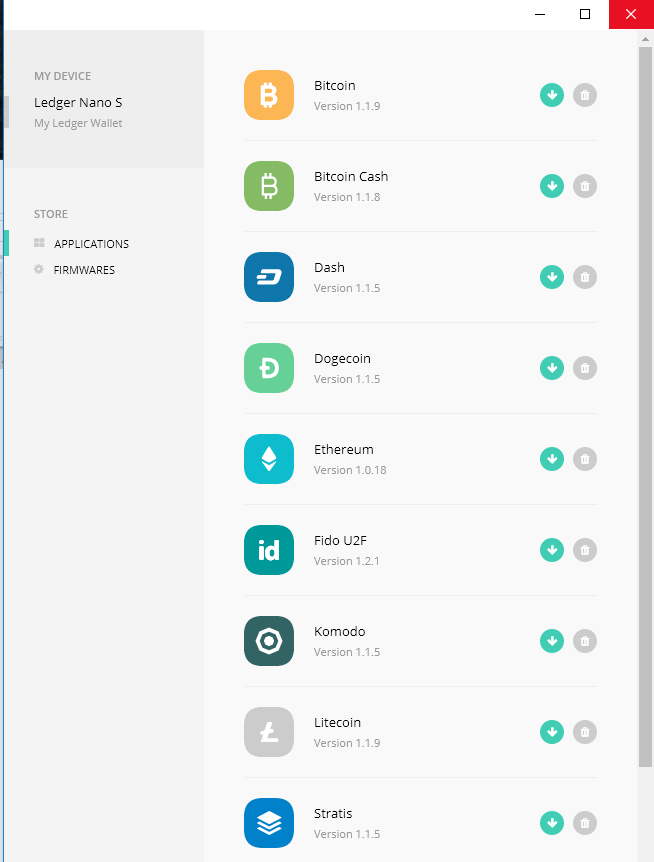Screen dimensions: 654x862
Task: Click the Ethereum diamond logo
Action: tap(269, 459)
